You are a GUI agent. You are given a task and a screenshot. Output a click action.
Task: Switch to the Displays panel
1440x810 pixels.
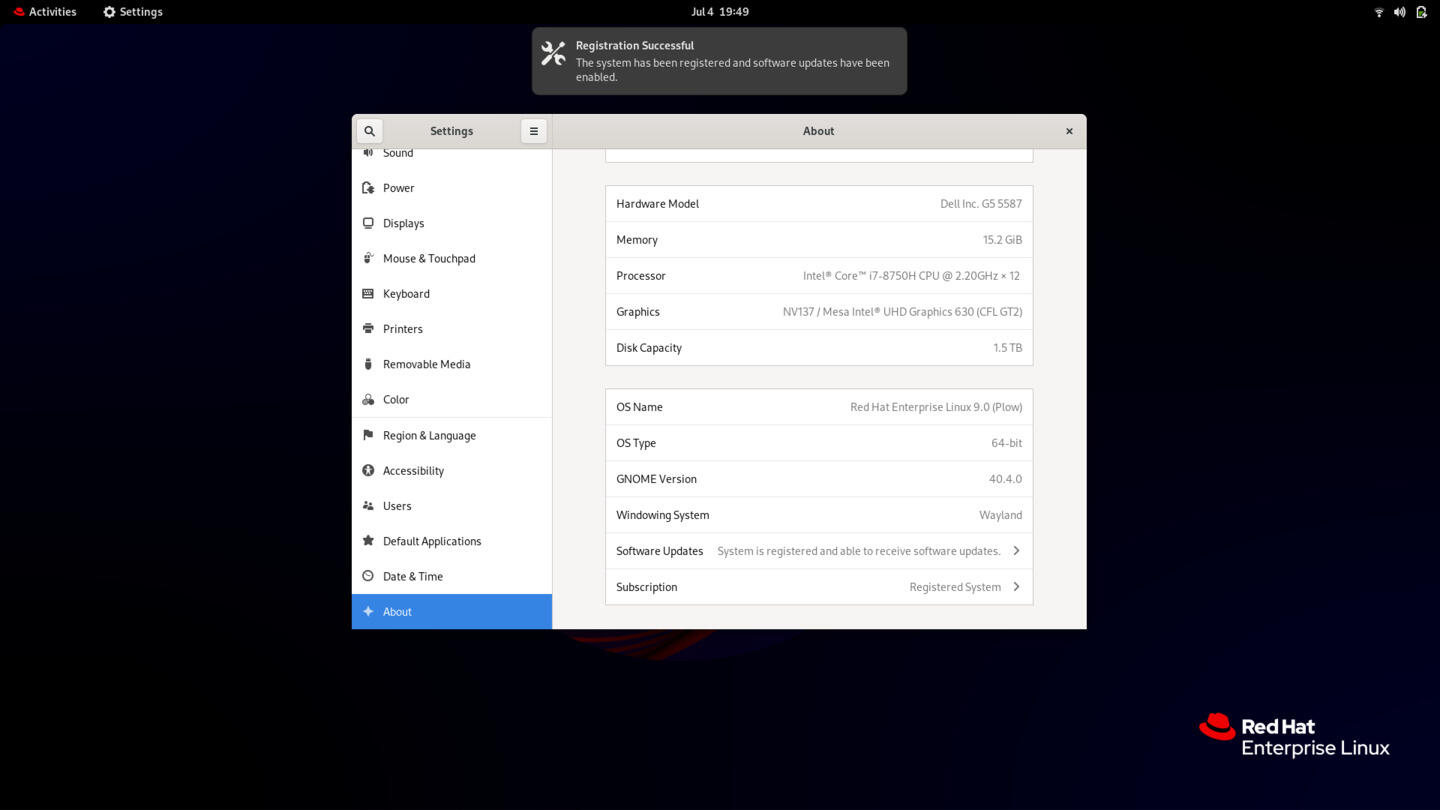click(x=452, y=223)
